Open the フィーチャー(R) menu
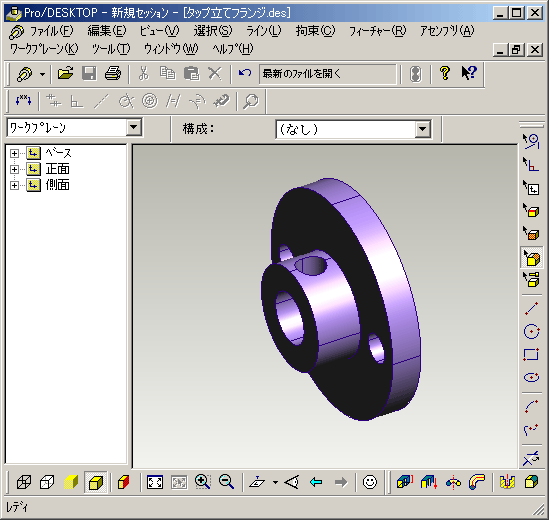 377,31
